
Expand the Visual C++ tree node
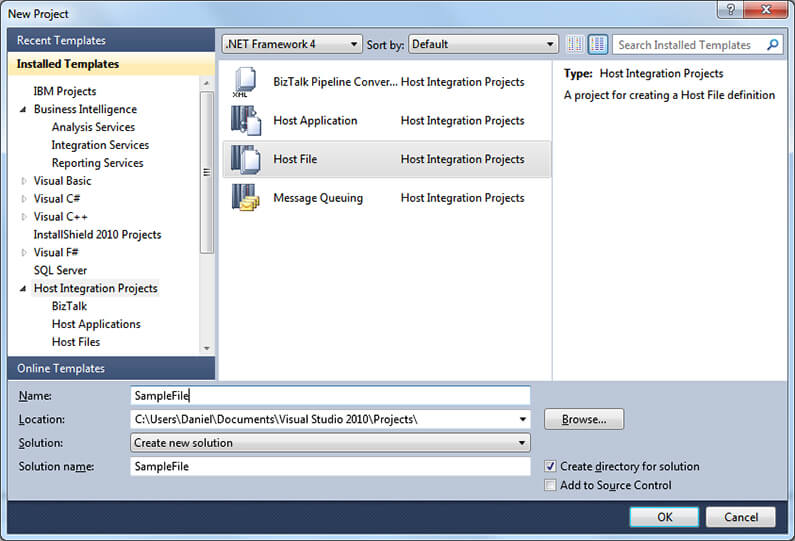point(23,217)
